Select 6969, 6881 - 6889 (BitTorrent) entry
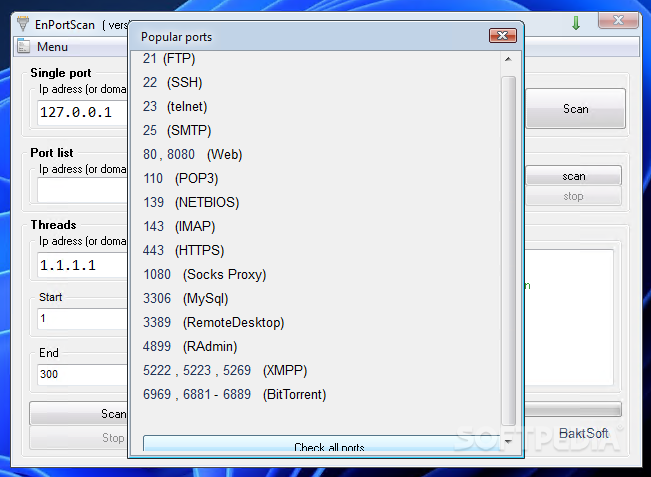The height and width of the screenshot is (477, 651). click(235, 394)
